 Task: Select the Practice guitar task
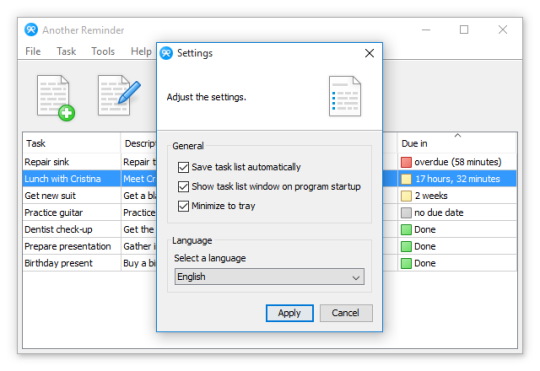[53, 213]
